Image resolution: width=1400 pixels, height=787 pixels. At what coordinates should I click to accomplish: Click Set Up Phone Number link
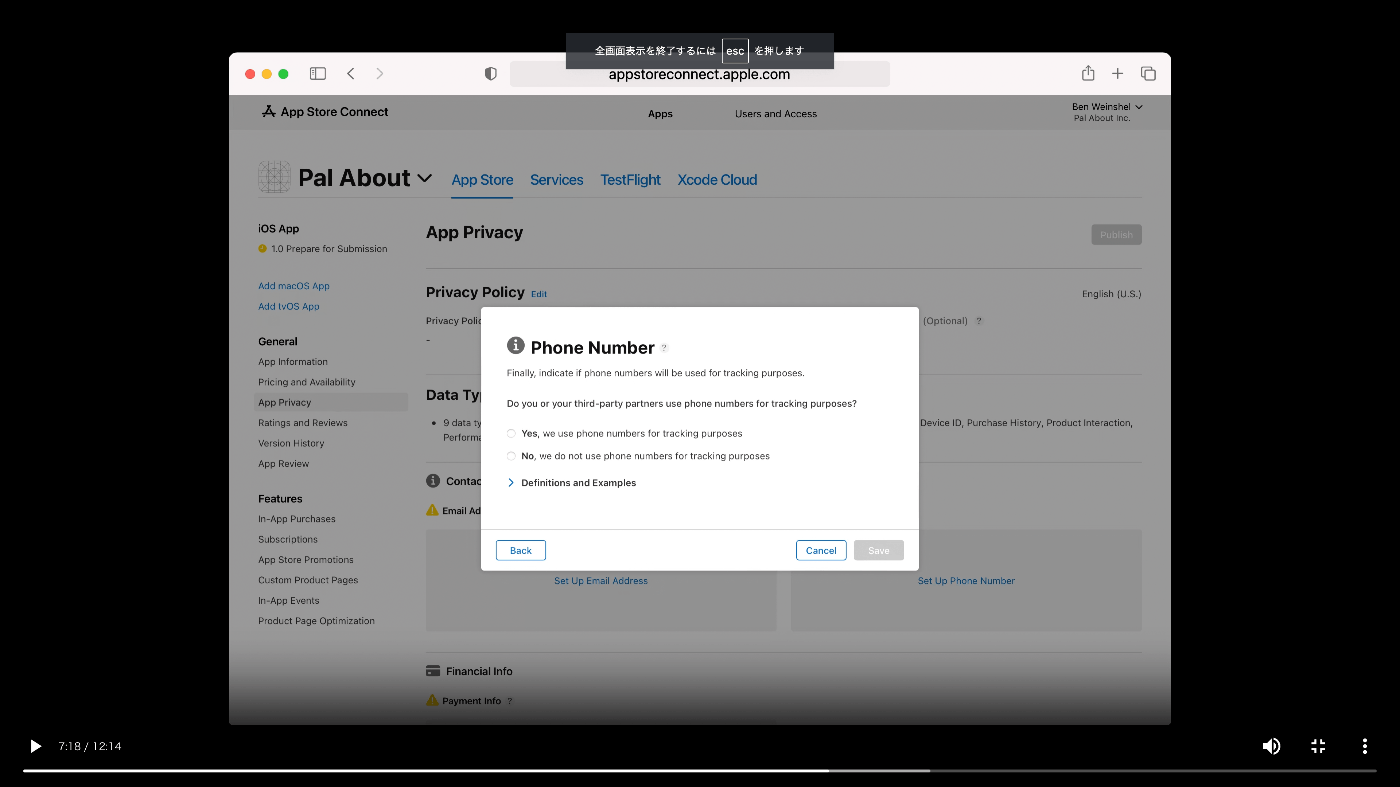(966, 581)
